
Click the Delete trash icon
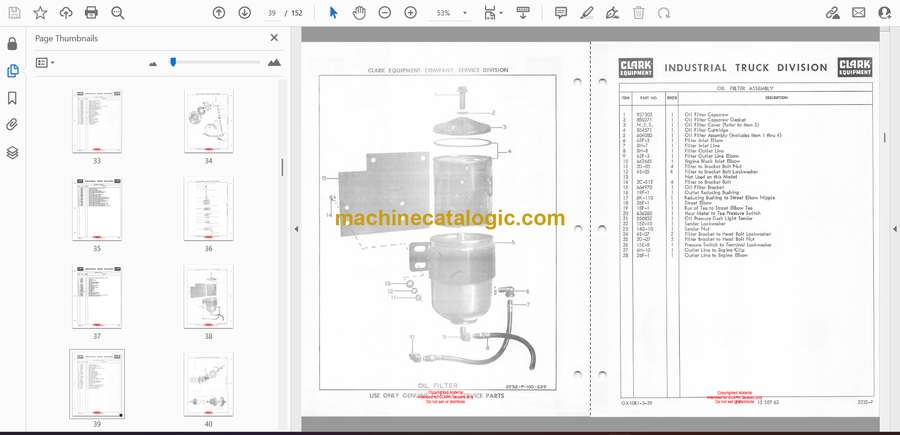pyautogui.click(x=639, y=13)
